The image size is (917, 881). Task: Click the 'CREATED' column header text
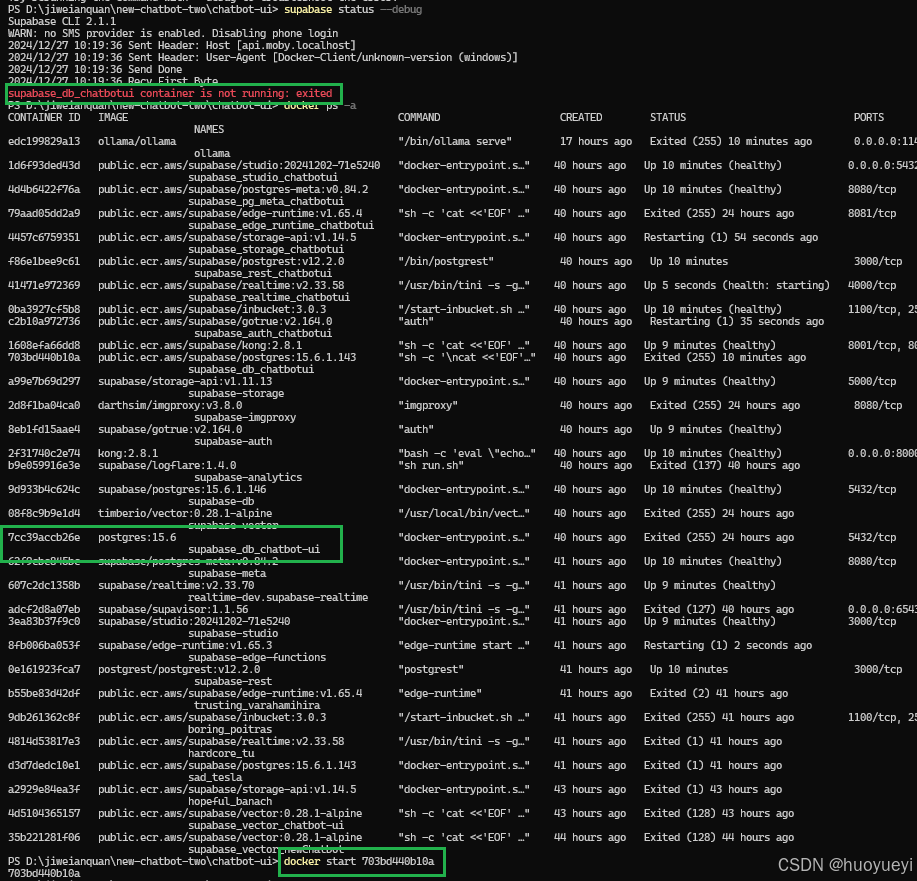pos(581,117)
